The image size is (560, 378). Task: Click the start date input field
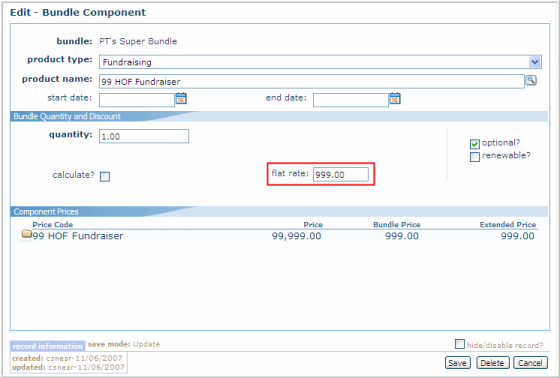click(x=137, y=100)
